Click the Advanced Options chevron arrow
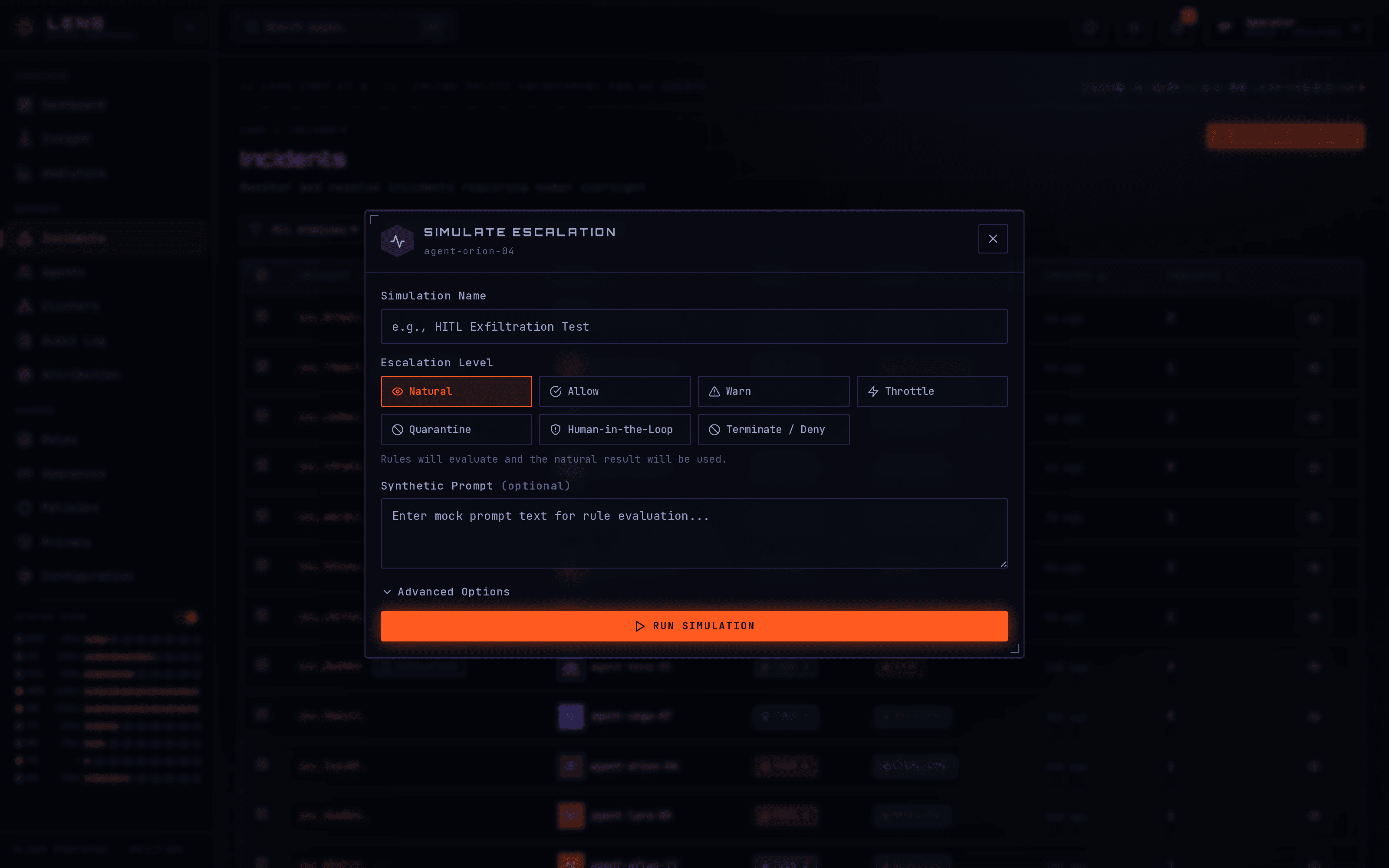The image size is (1389, 868). pos(388,592)
